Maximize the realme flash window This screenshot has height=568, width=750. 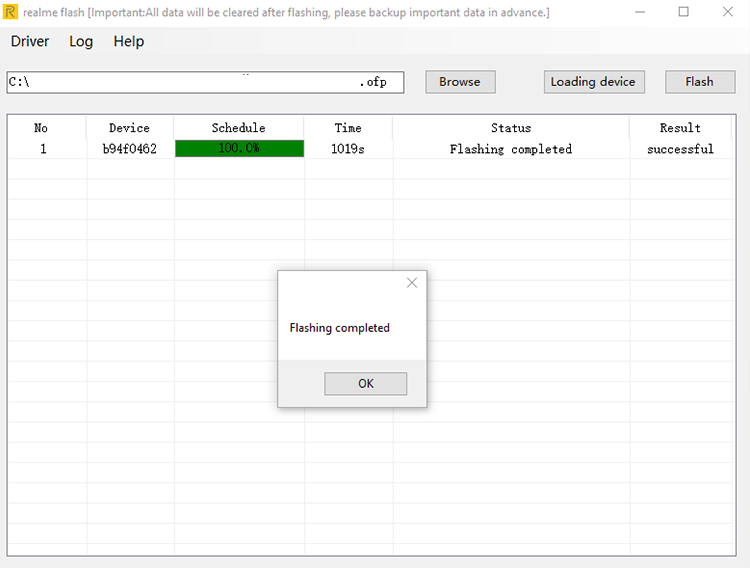(x=684, y=12)
